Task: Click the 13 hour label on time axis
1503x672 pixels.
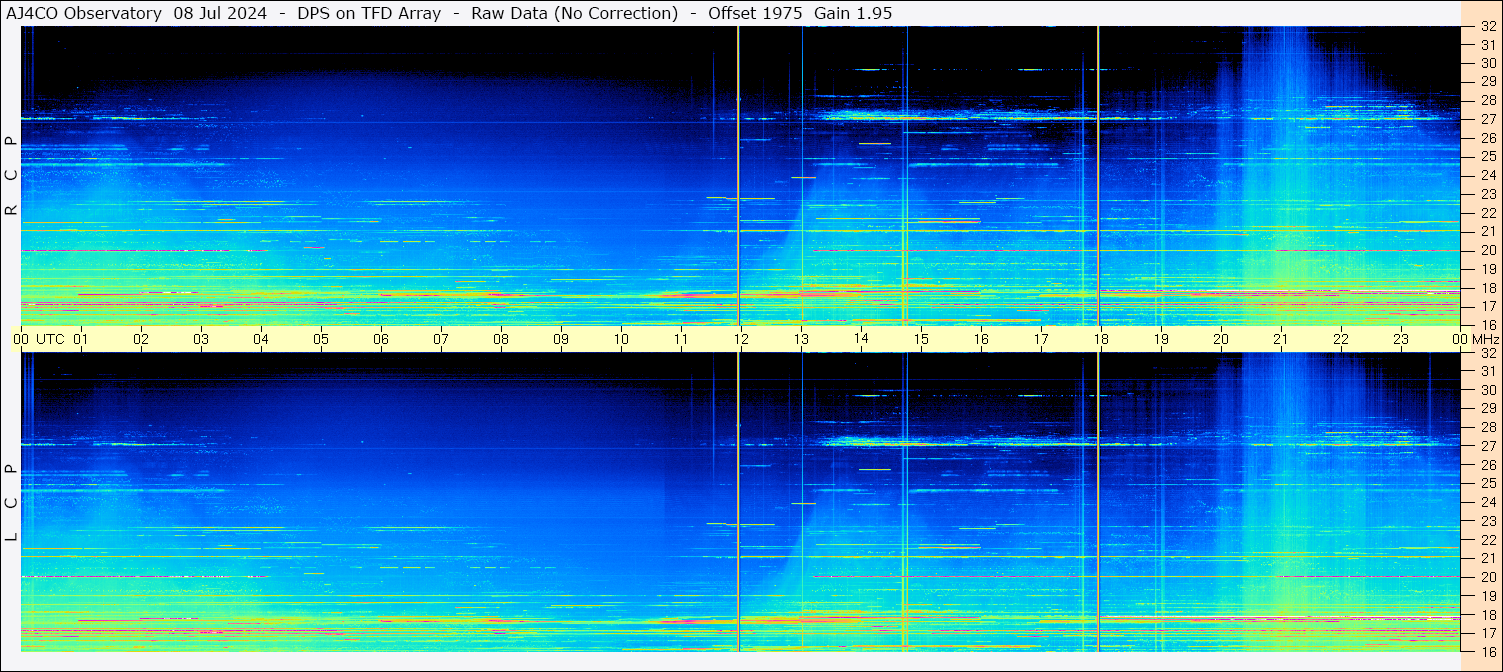Action: (x=801, y=339)
